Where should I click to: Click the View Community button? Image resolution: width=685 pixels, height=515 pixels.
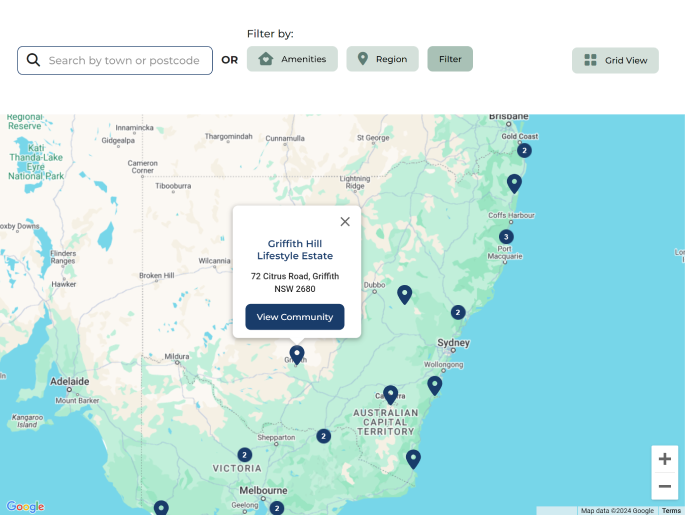click(295, 317)
